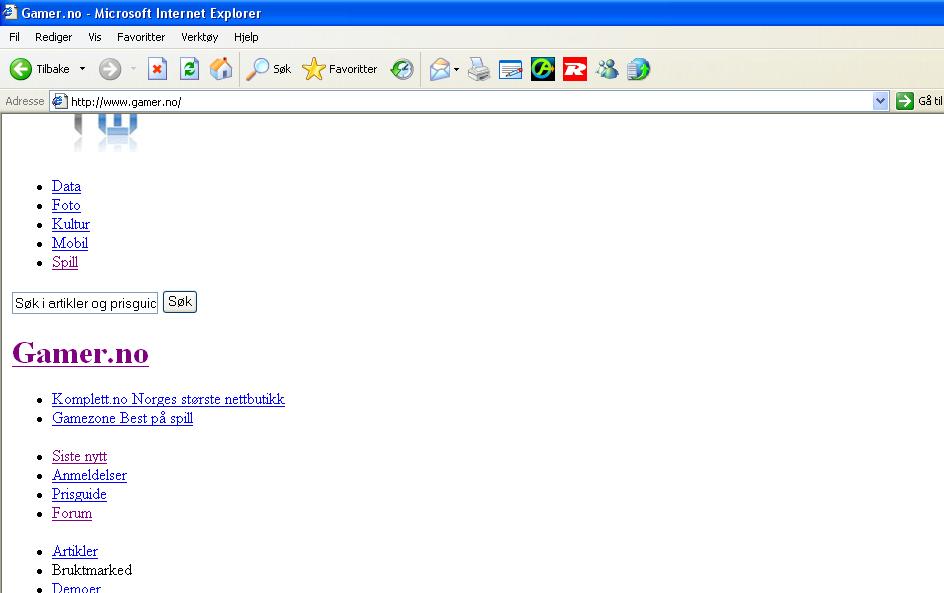The height and width of the screenshot is (593, 944).
Task: Click the Artikler link
Action: point(75,551)
